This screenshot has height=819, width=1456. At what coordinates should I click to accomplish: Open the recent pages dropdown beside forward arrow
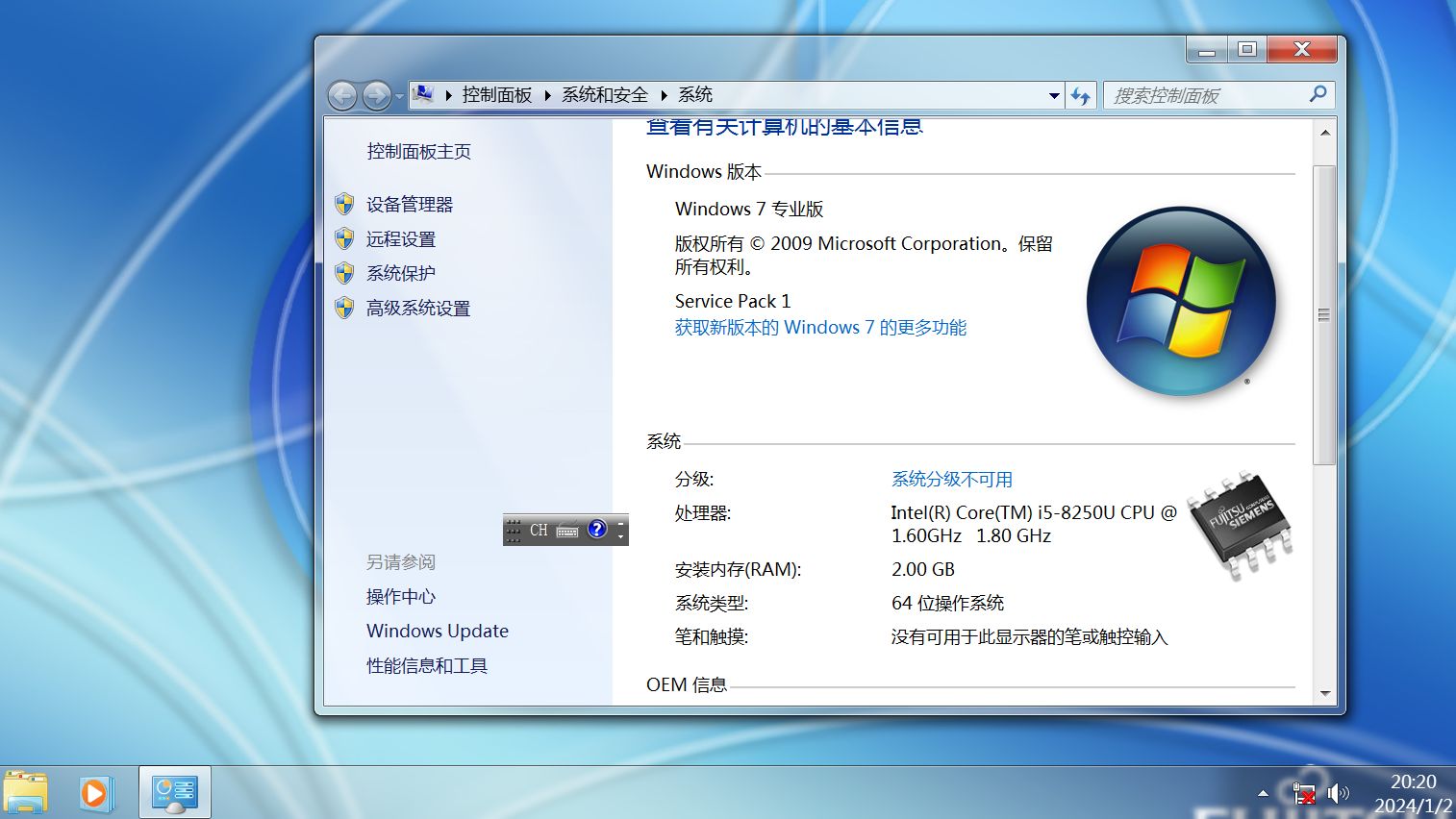tap(399, 96)
